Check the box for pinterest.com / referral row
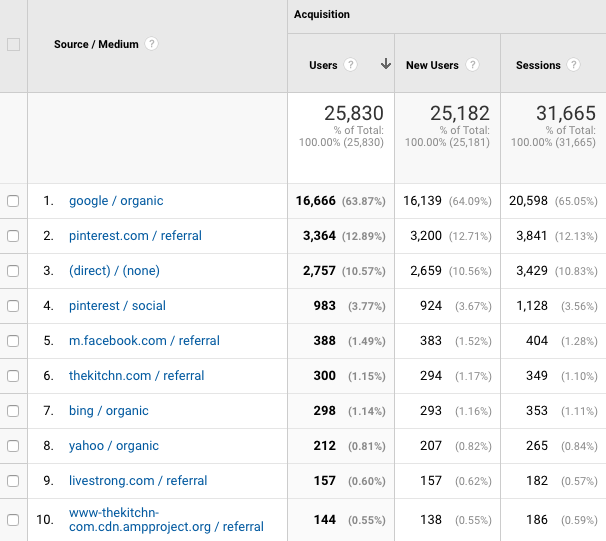The image size is (606, 541). [x=13, y=236]
